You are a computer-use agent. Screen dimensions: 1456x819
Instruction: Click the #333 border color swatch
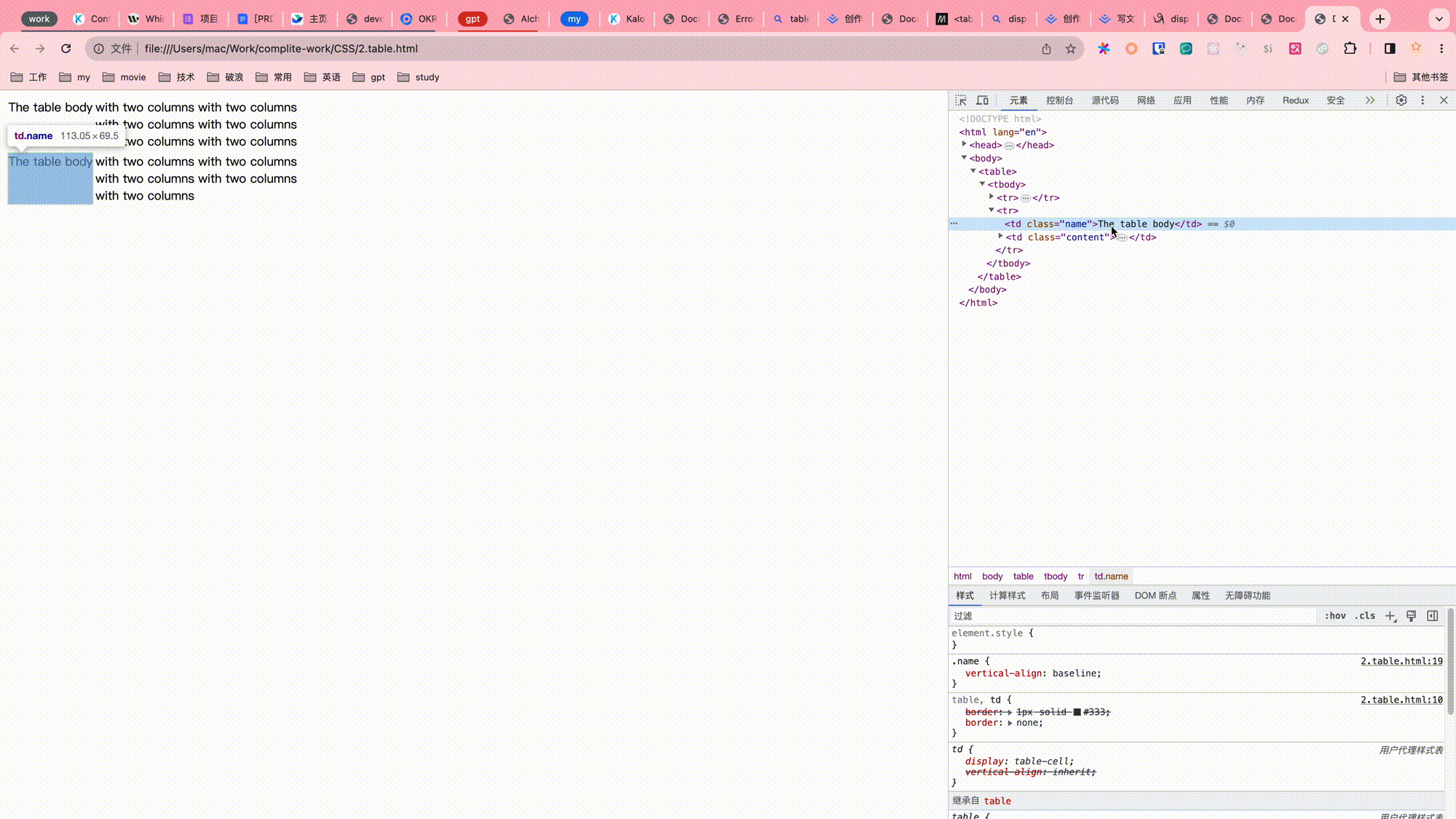pos(1077,712)
